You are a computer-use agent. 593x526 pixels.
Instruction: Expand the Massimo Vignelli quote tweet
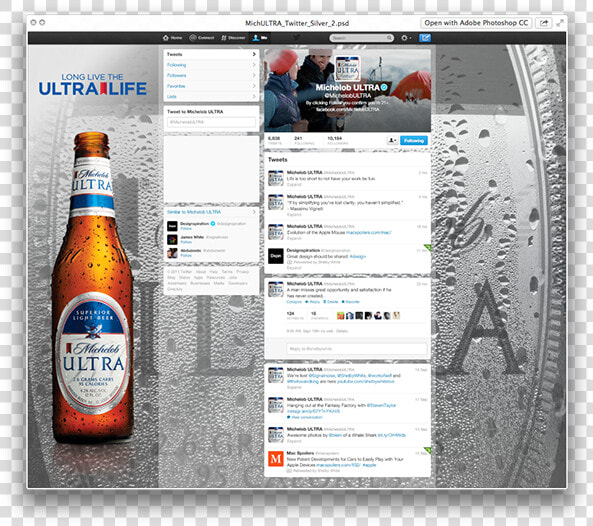coord(294,214)
